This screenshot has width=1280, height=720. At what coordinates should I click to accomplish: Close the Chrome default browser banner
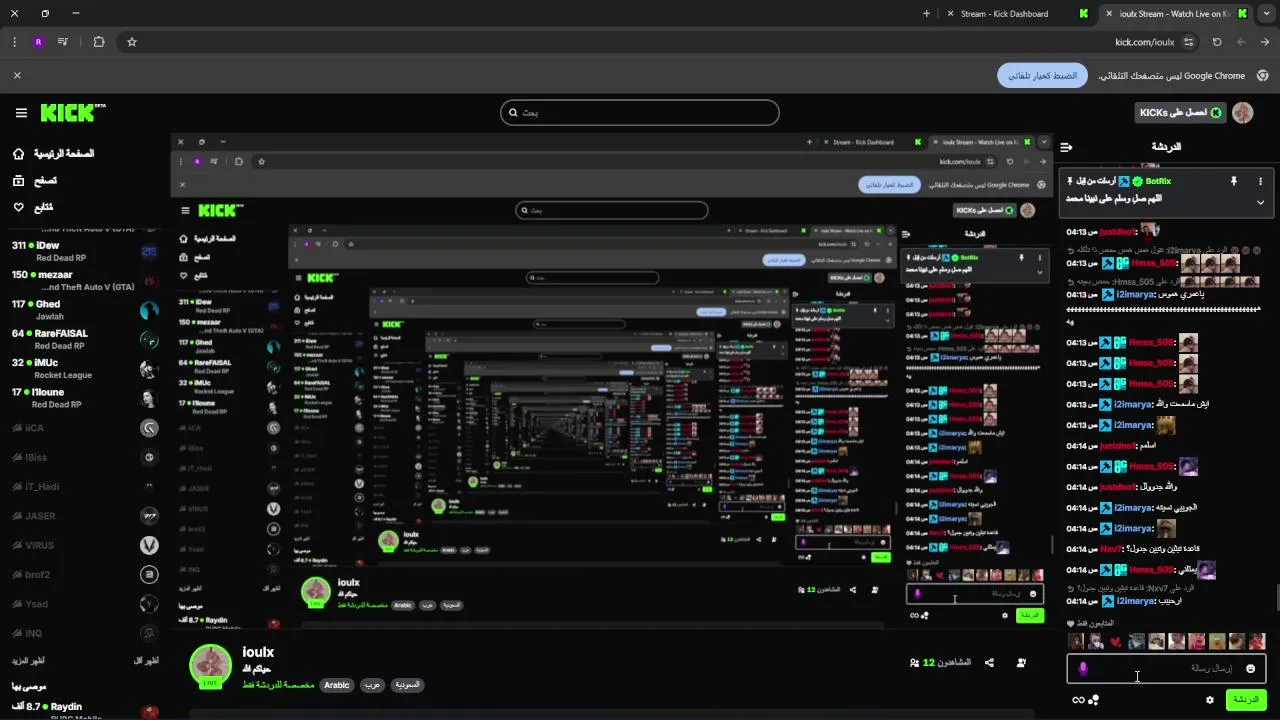click(x=17, y=76)
